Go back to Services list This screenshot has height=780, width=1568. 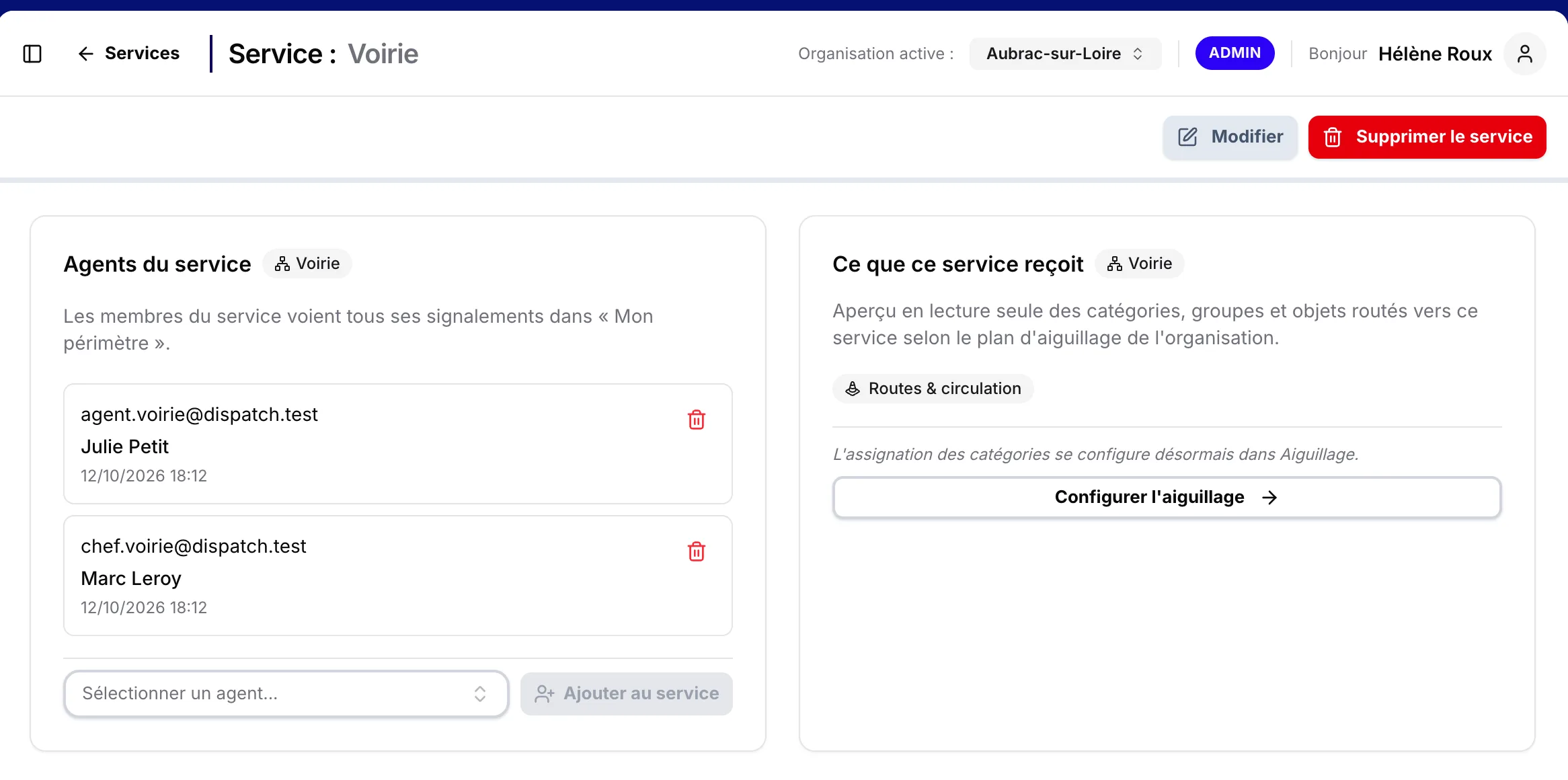pyautogui.click(x=128, y=54)
